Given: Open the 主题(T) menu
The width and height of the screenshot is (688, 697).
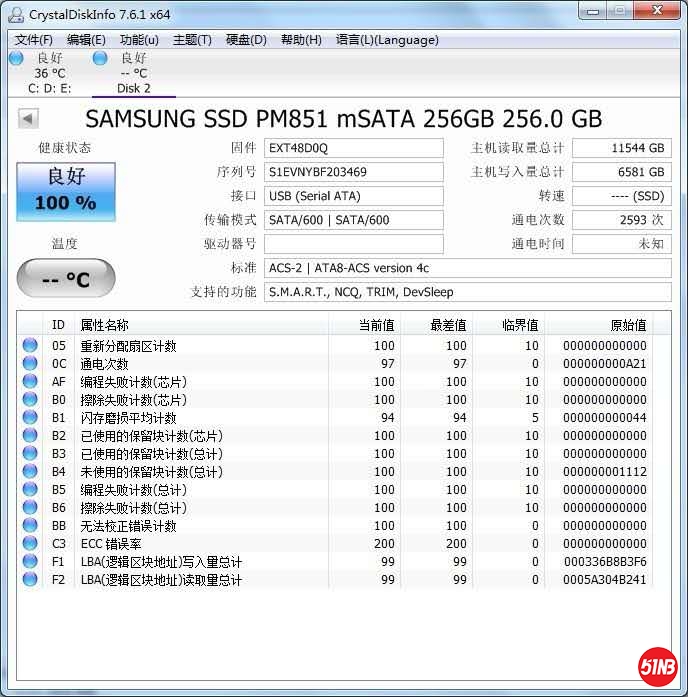Looking at the screenshot, I should tap(192, 40).
